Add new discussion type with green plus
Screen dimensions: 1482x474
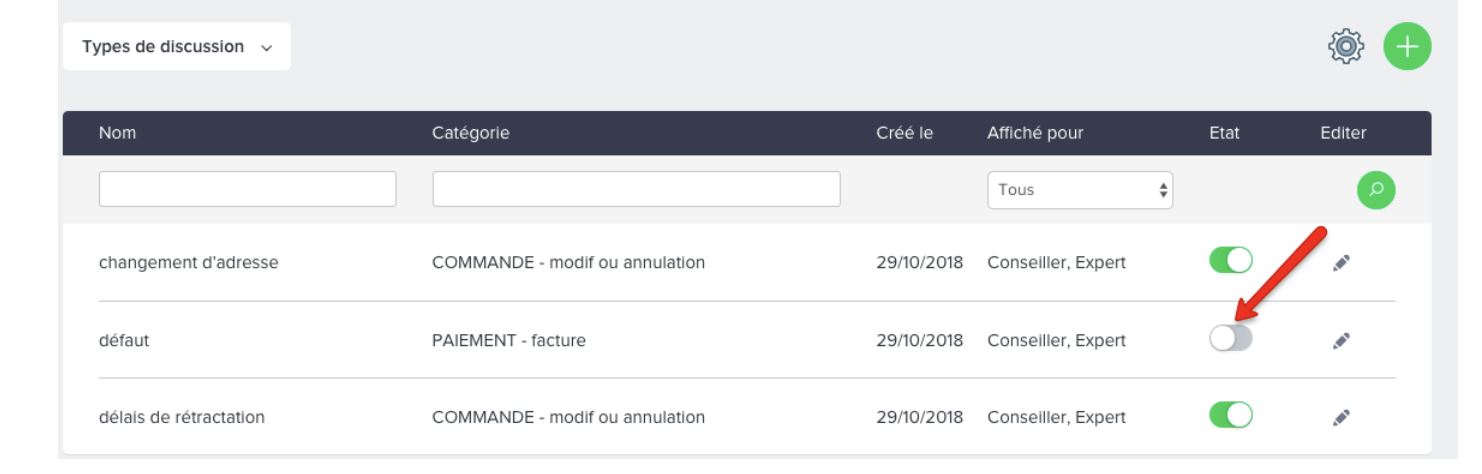click(1407, 46)
